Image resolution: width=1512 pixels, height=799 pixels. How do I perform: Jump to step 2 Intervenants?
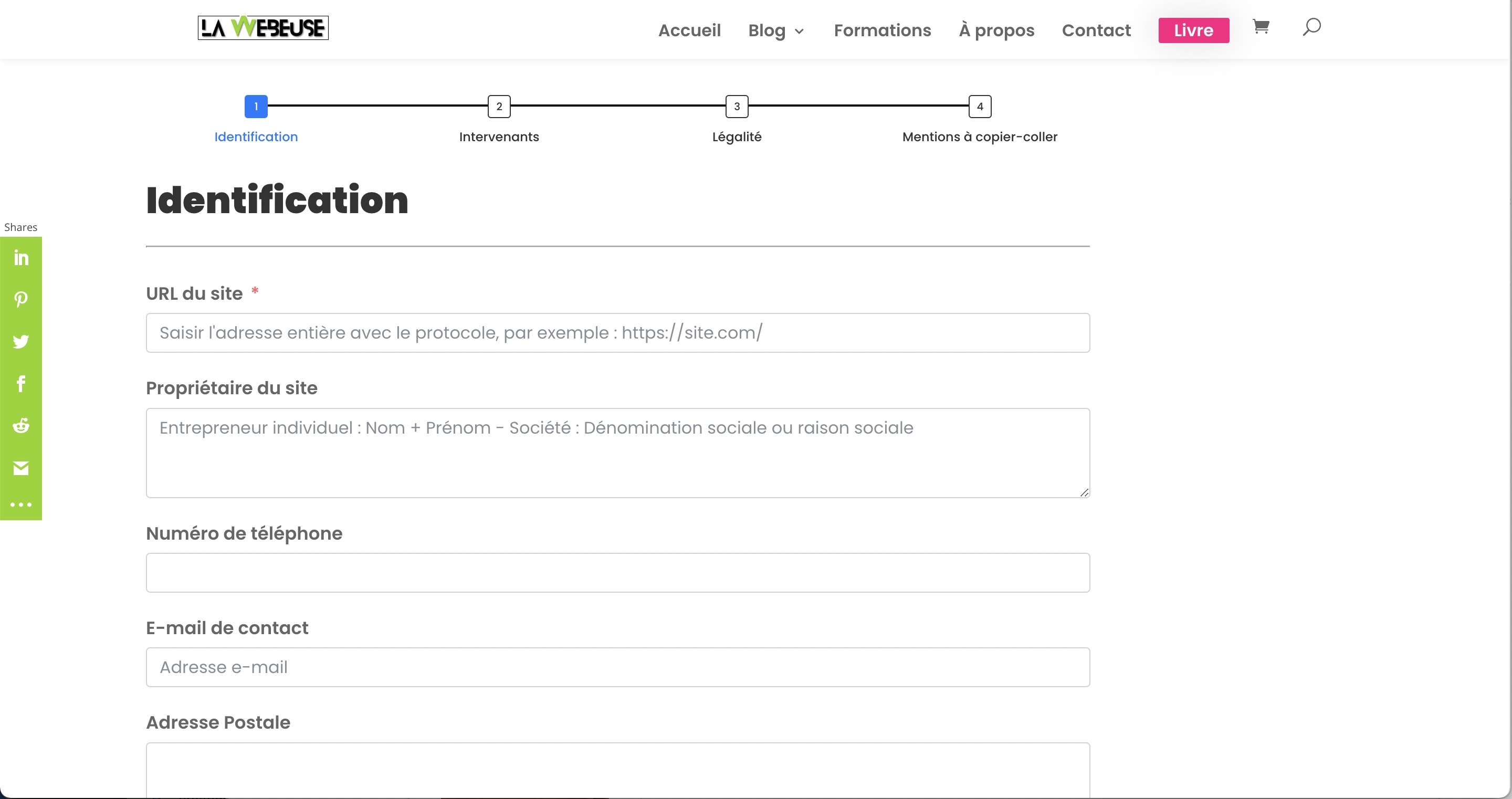499,106
